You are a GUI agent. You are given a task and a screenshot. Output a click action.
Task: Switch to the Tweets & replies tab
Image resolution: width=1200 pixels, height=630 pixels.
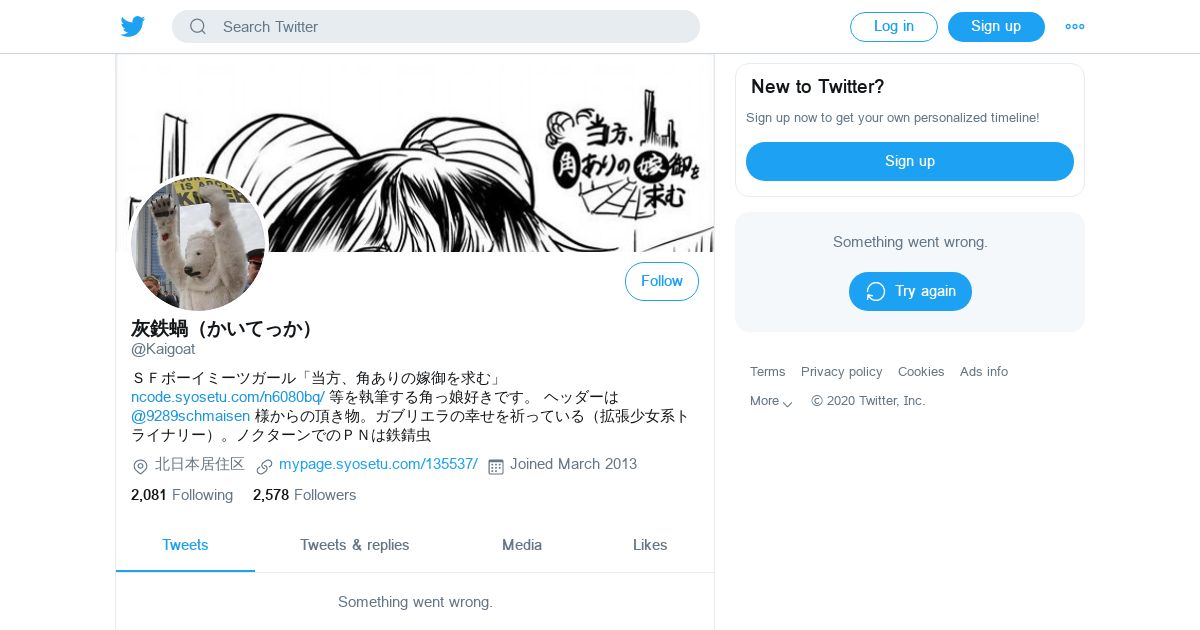pos(355,545)
